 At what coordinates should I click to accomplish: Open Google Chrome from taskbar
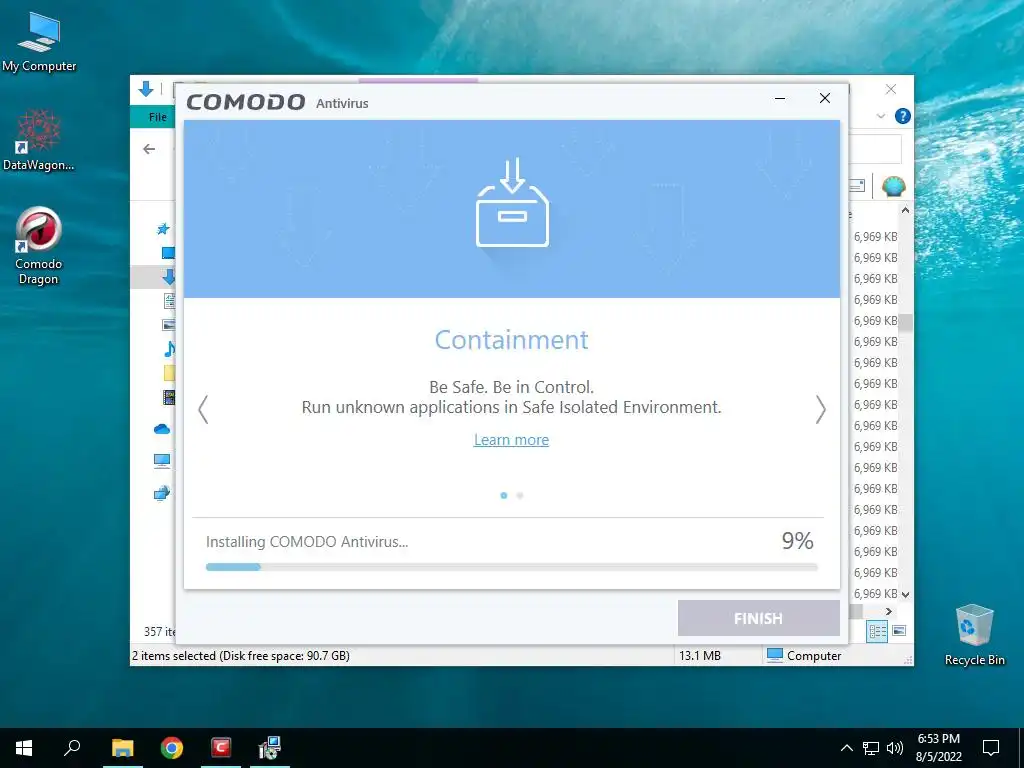click(172, 748)
